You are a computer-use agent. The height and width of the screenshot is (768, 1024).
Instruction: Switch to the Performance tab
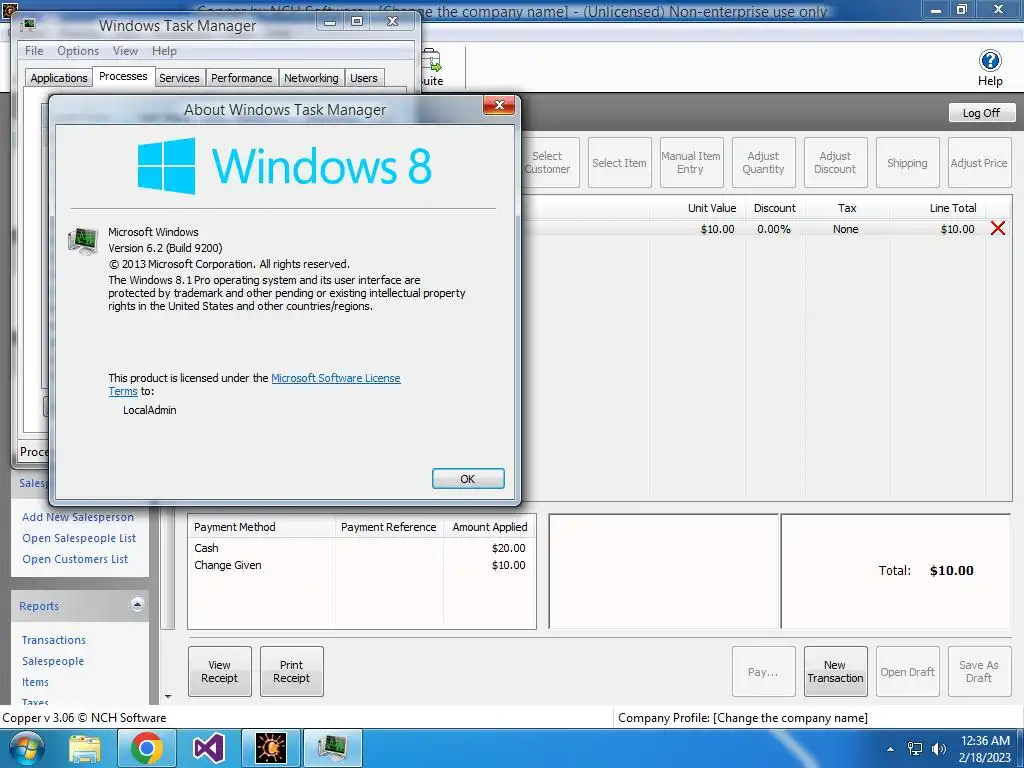click(241, 78)
